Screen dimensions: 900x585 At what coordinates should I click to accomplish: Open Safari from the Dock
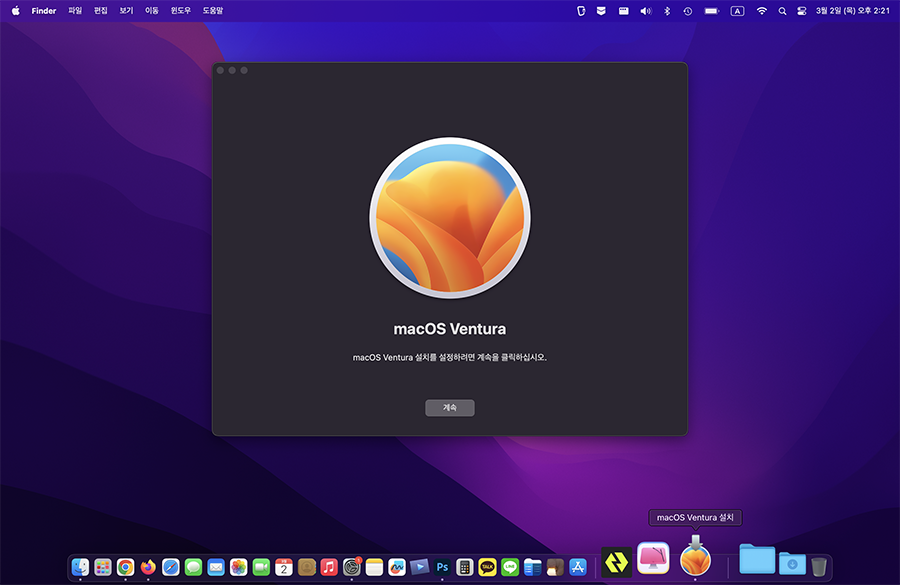(170, 567)
